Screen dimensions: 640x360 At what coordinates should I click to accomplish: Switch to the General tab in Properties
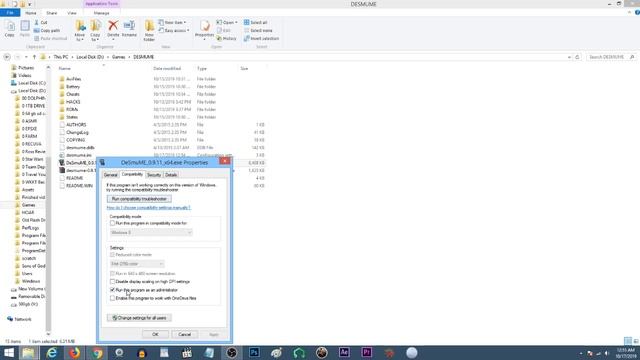pyautogui.click(x=111, y=175)
